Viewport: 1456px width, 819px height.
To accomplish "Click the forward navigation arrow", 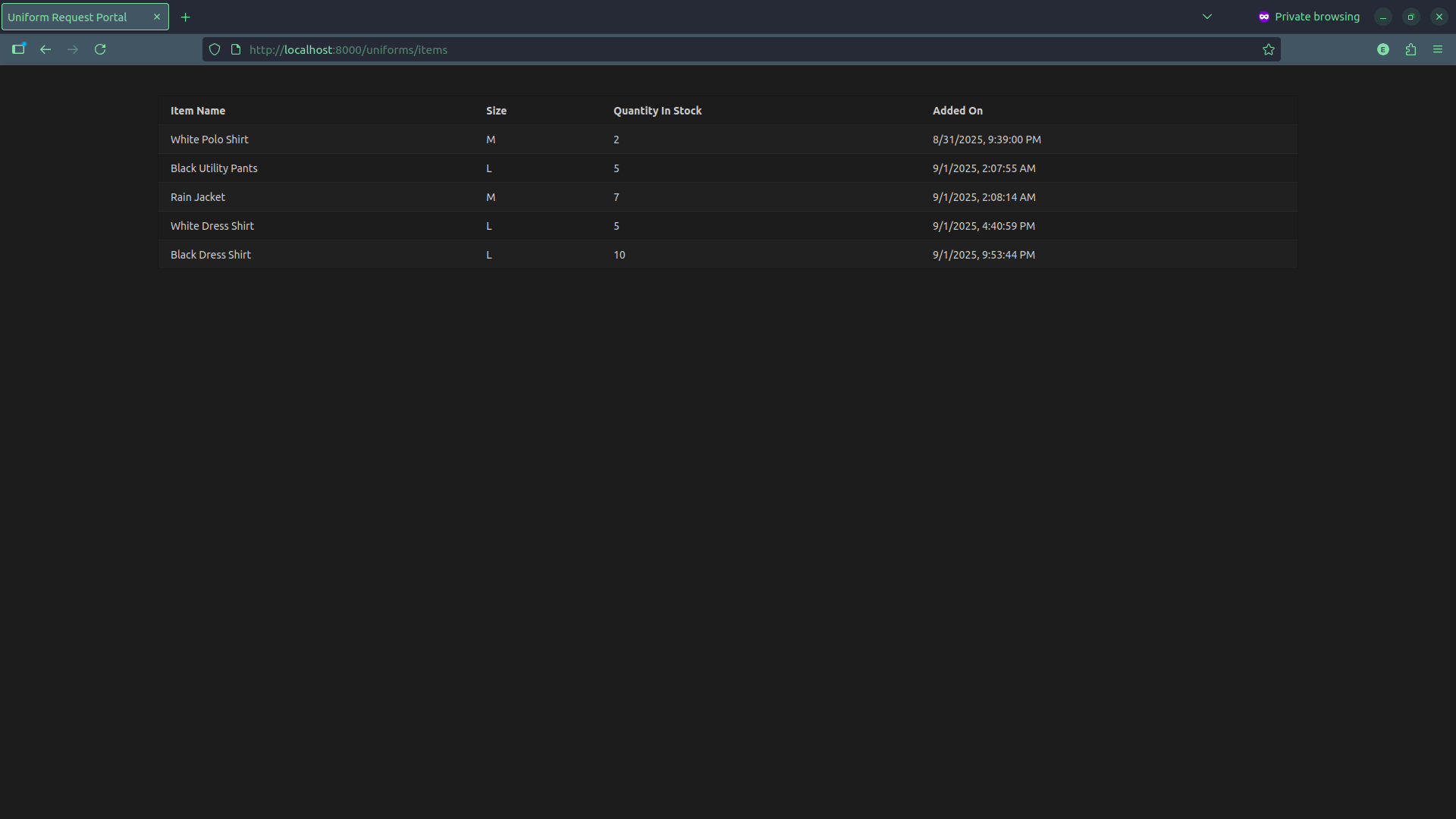I will pos(73,49).
